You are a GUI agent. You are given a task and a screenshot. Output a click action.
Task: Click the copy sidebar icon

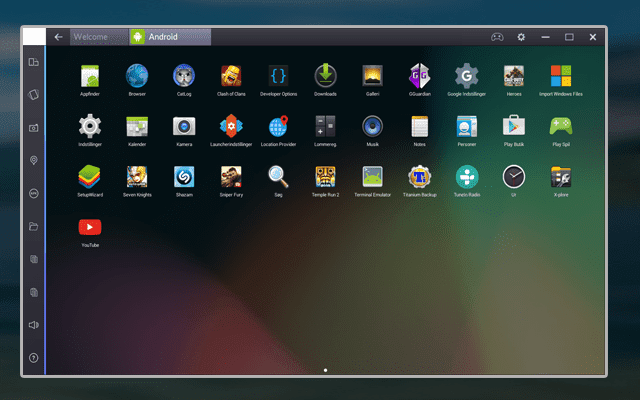click(x=33, y=259)
